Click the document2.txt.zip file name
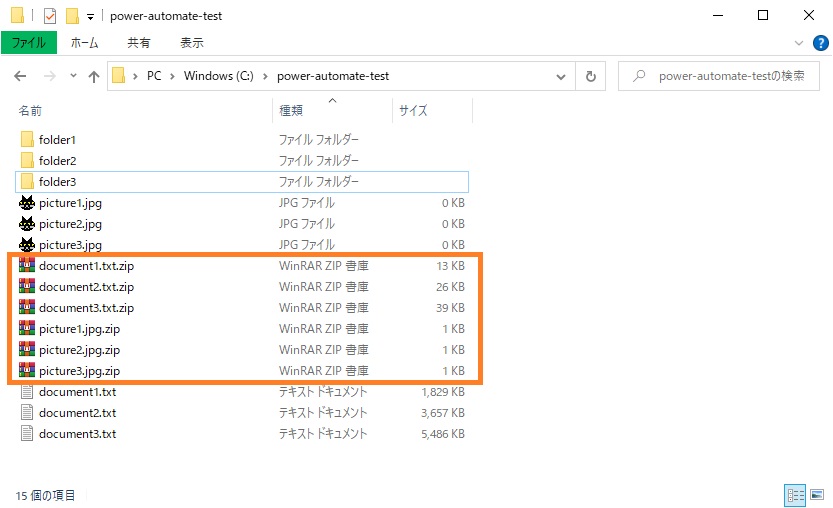This screenshot has width=833, height=508. coord(86,287)
